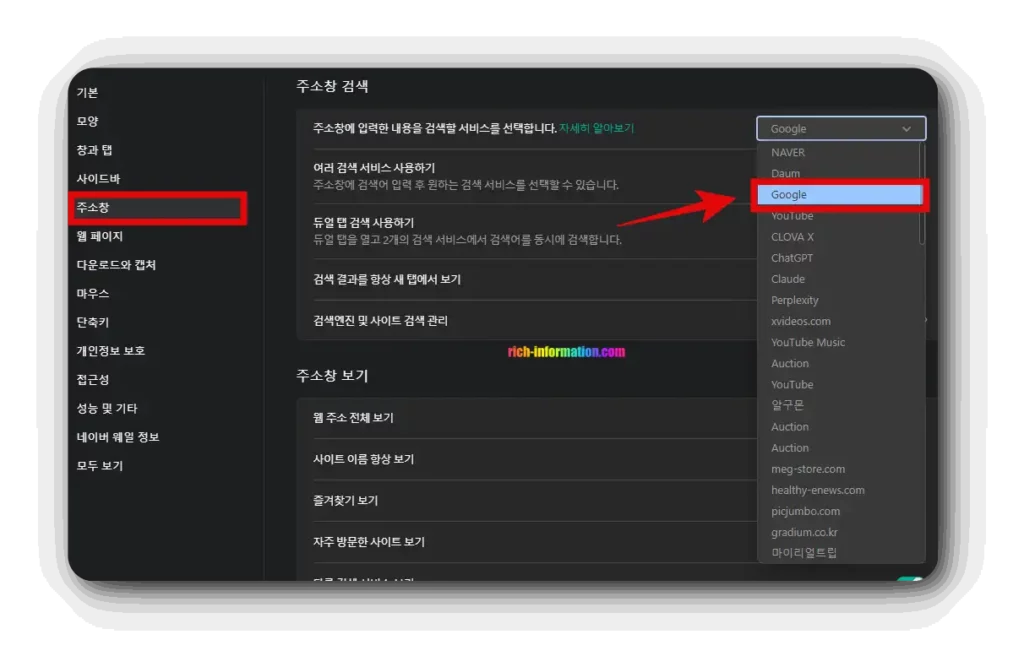1024x667 pixels.
Task: Click the 자주 방문한 사이트 보기 row
Action: [526, 542]
